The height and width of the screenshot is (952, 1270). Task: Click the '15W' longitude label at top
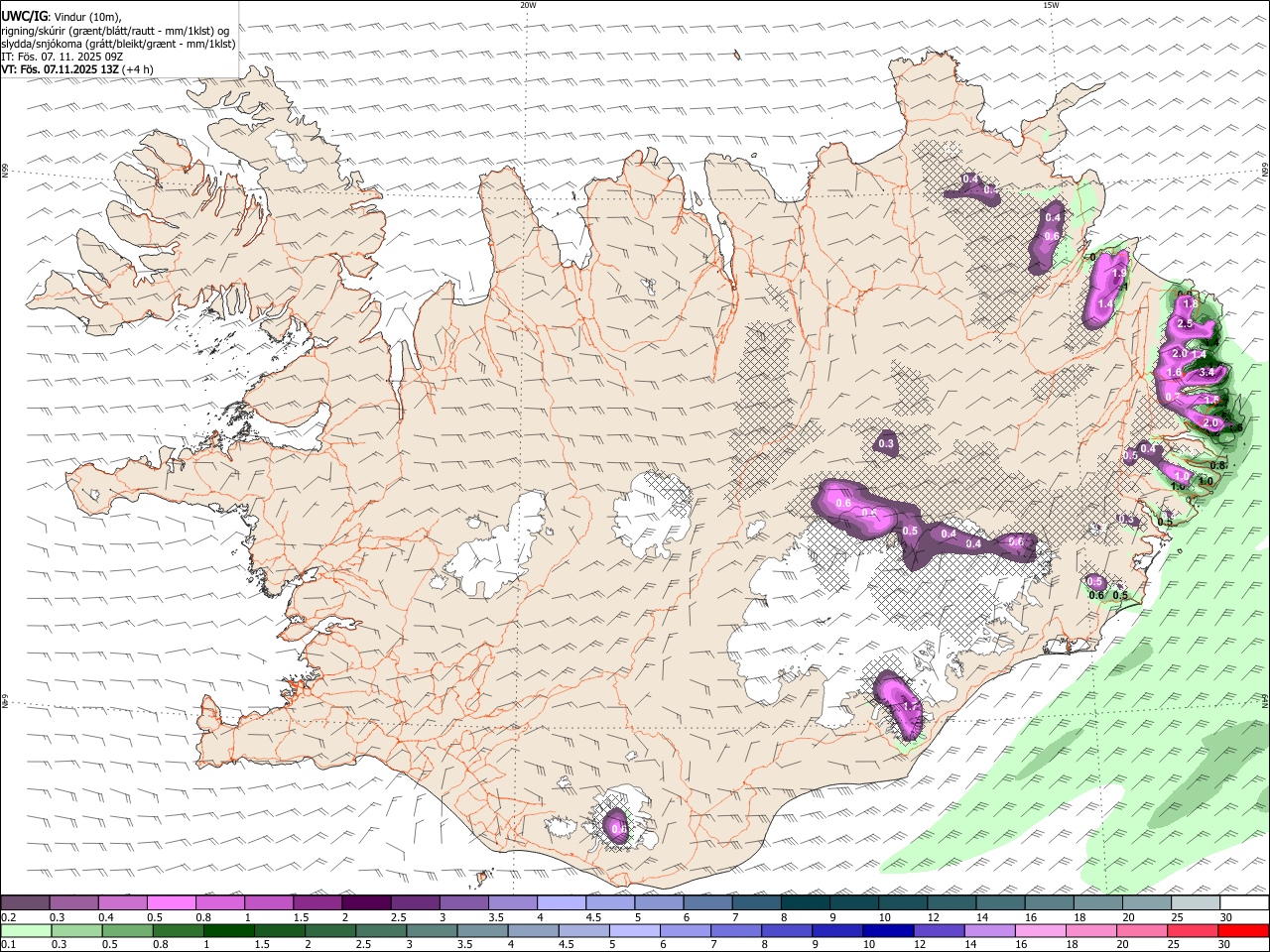1051,5
